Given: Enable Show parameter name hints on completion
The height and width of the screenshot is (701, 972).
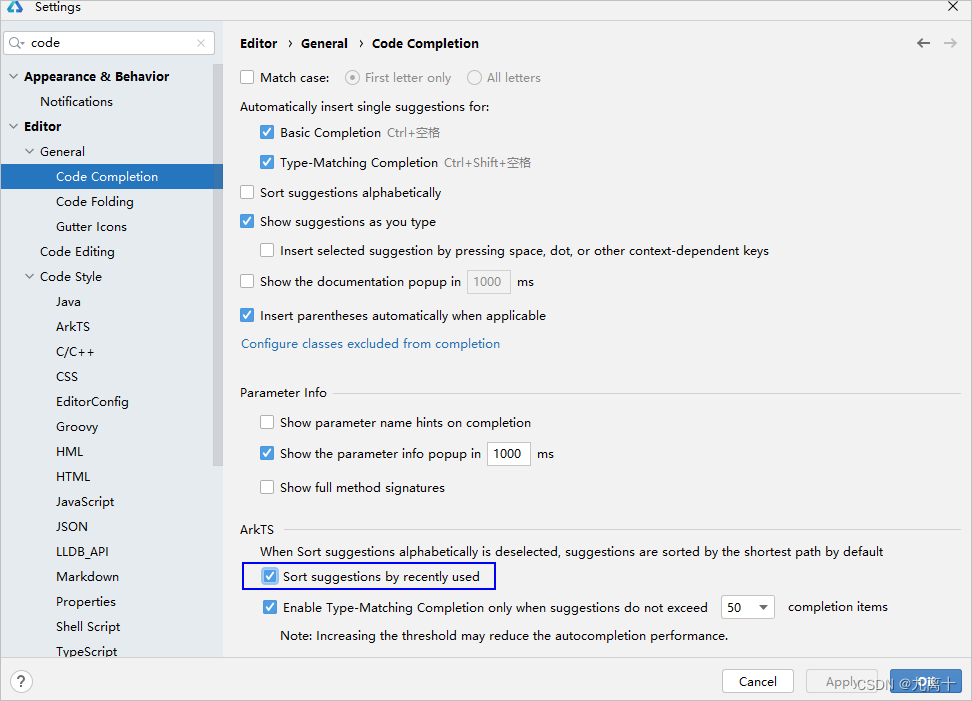Looking at the screenshot, I should [x=267, y=422].
